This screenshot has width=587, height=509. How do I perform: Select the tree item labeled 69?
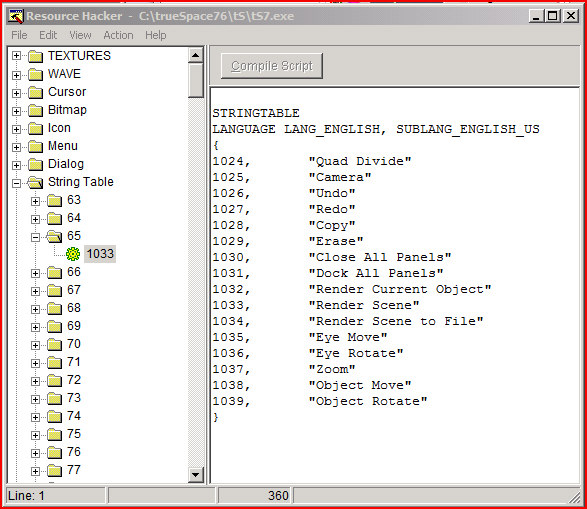click(74, 326)
